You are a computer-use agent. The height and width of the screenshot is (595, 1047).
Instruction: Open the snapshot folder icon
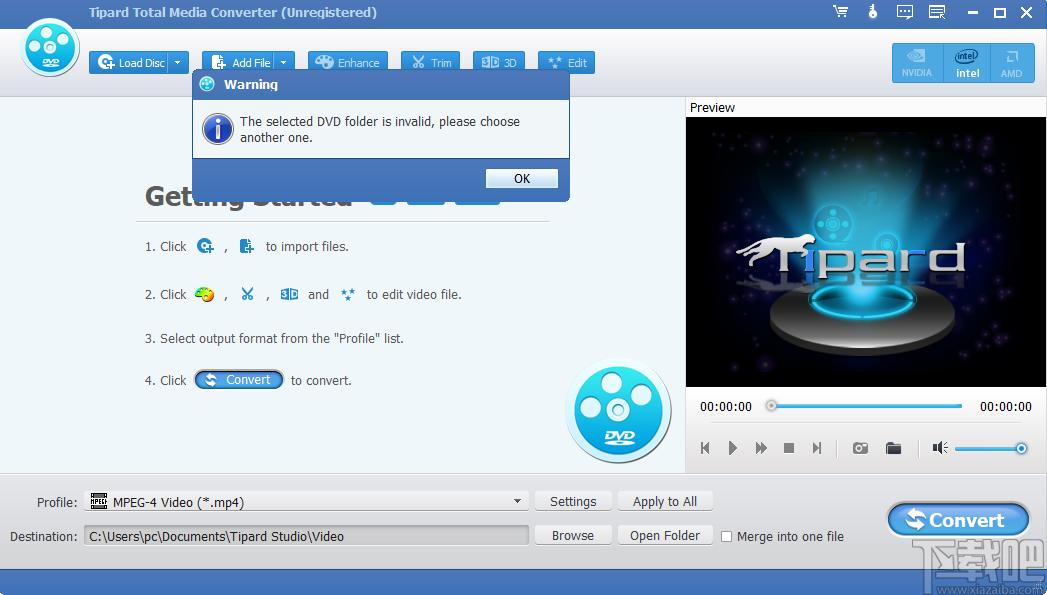click(893, 448)
